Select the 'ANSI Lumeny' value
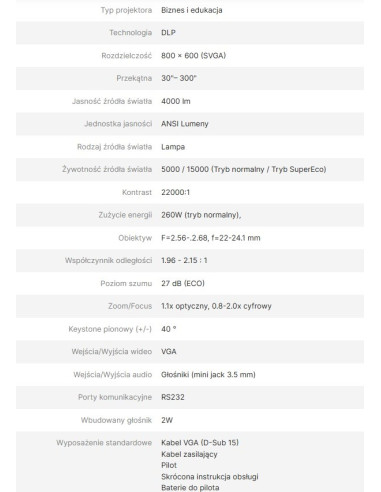Image resolution: width=381 pixels, height=492 pixels. [185, 124]
